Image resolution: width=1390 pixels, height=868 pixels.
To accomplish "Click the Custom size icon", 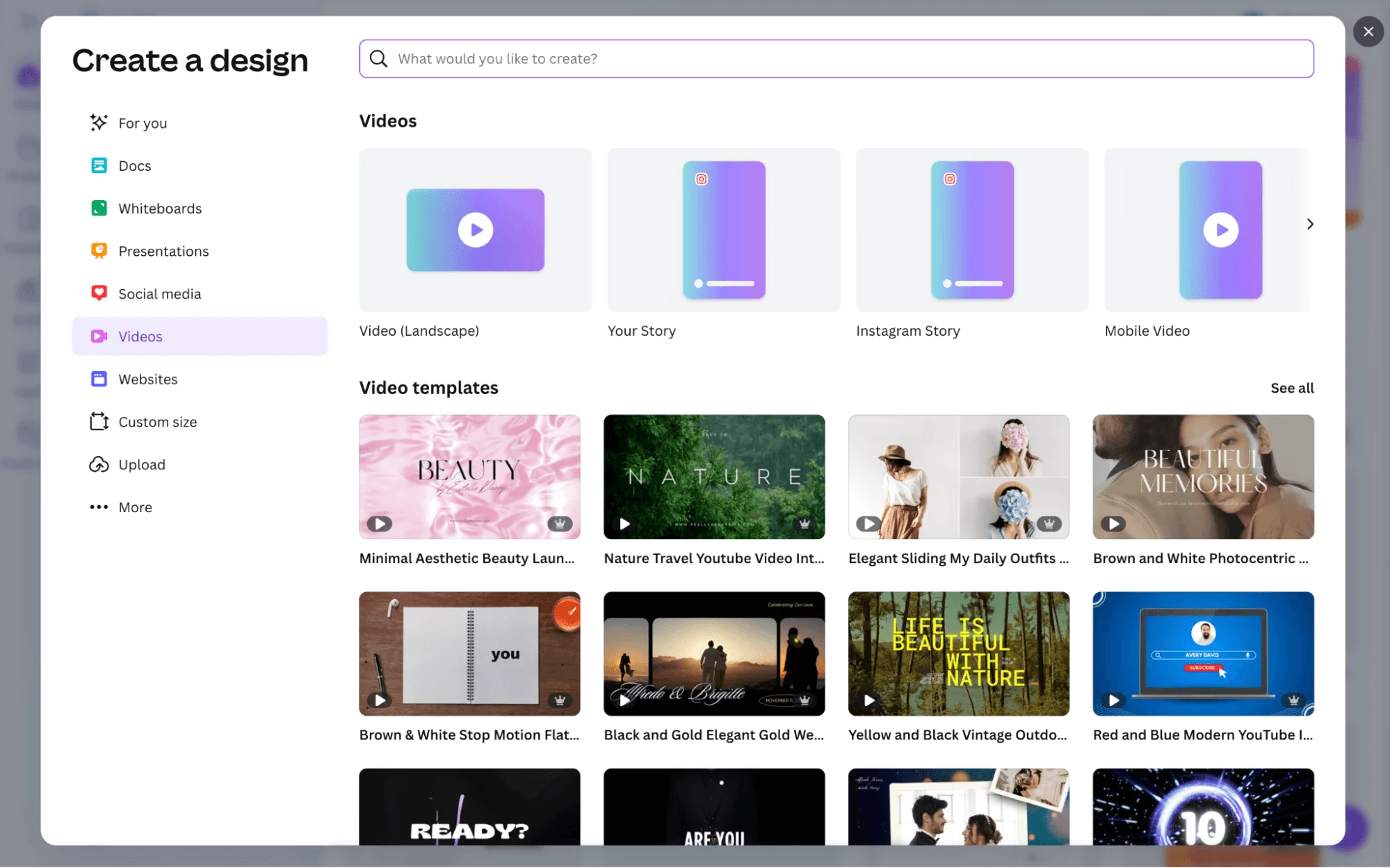I will [99, 421].
